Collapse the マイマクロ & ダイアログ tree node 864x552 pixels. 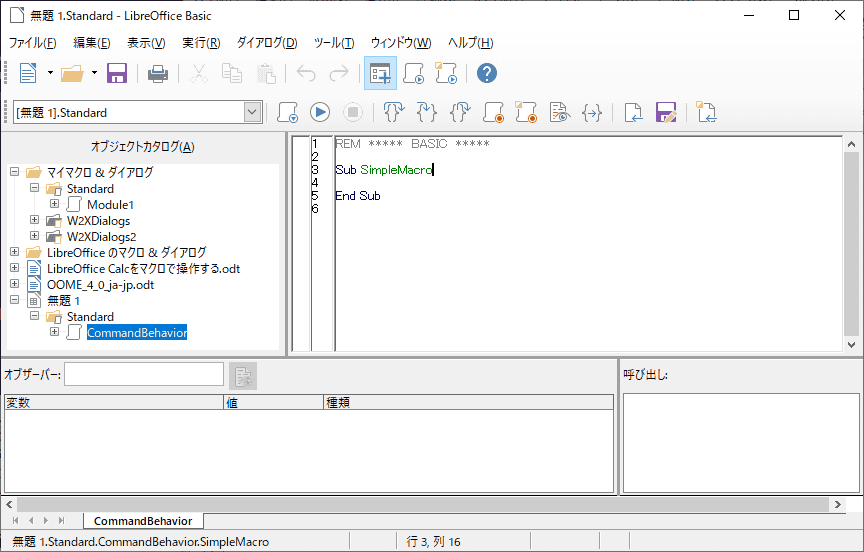click(15, 171)
